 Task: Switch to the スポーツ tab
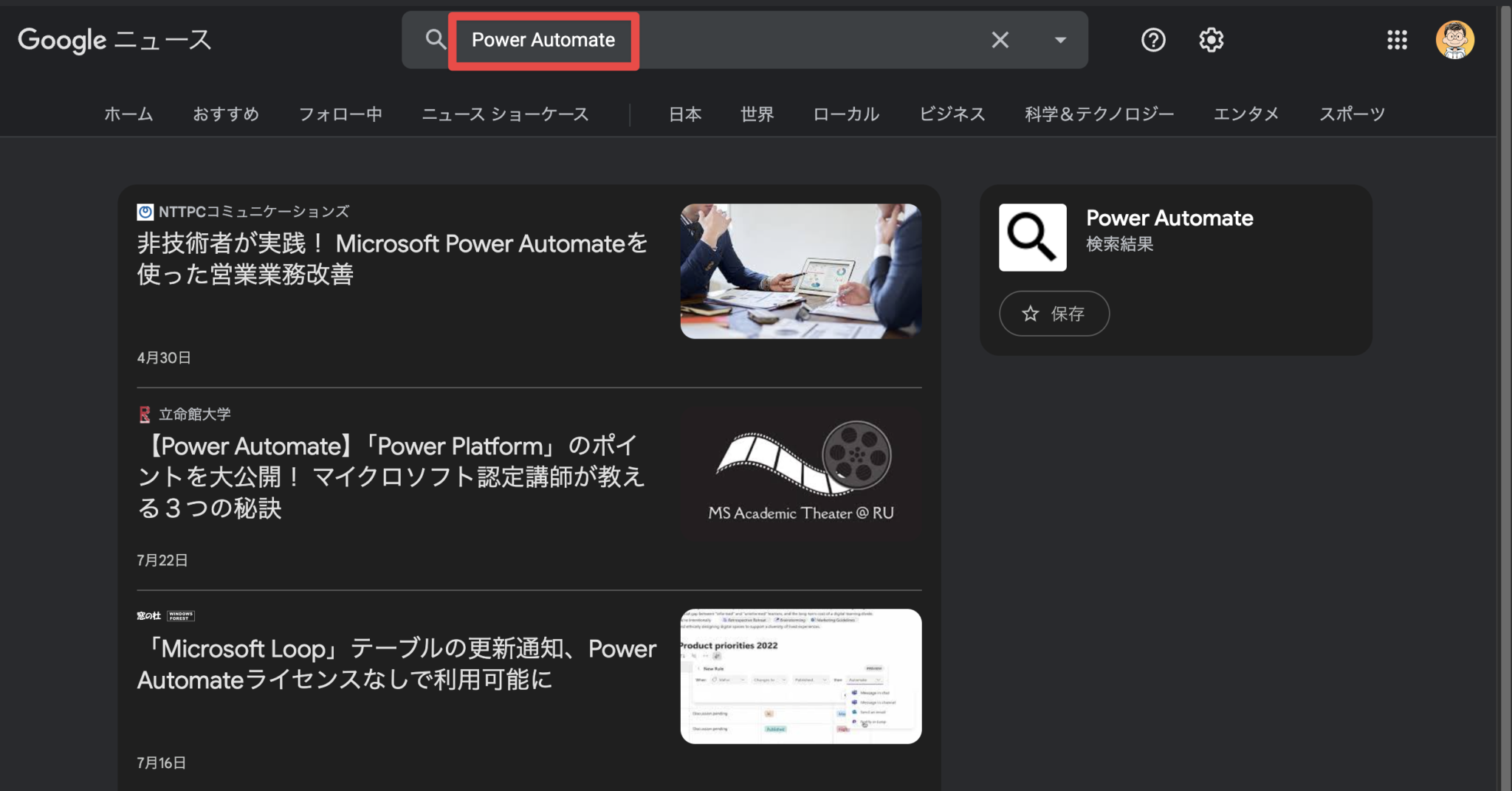point(1352,114)
